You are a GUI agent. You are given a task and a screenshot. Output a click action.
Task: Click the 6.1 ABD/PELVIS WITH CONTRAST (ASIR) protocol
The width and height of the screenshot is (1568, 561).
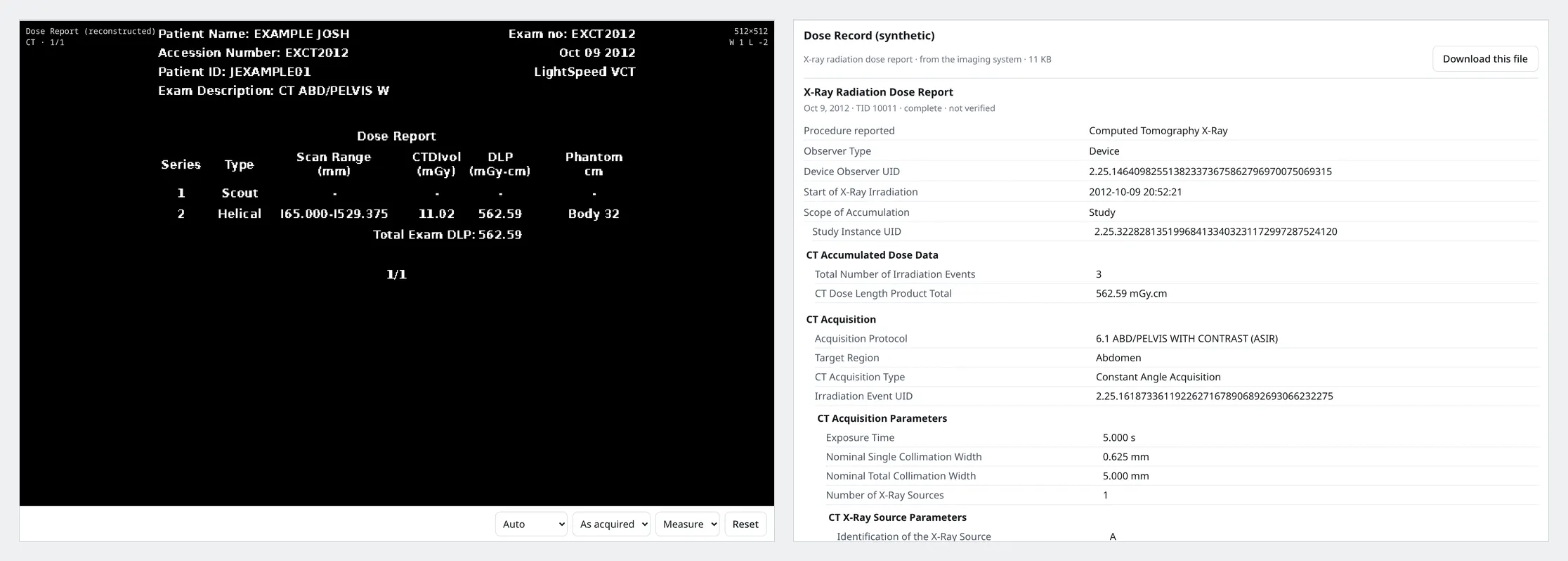(1187, 338)
